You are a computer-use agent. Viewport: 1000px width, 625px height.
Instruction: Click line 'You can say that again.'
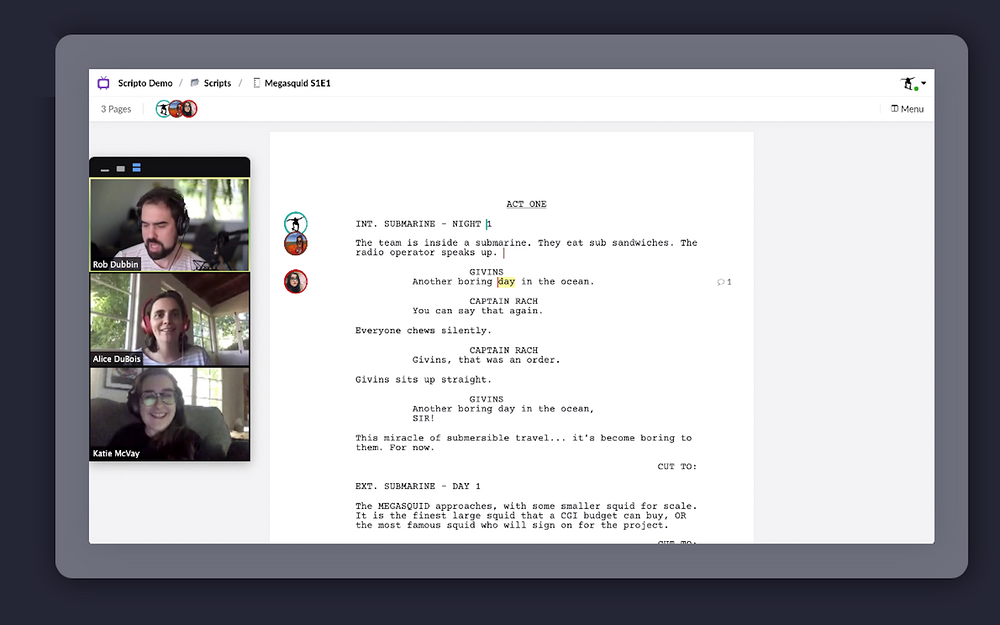[x=478, y=311]
